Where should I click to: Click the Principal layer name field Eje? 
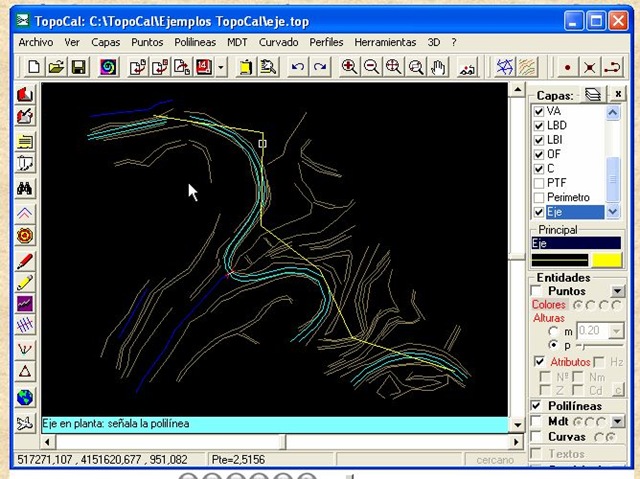[576, 244]
